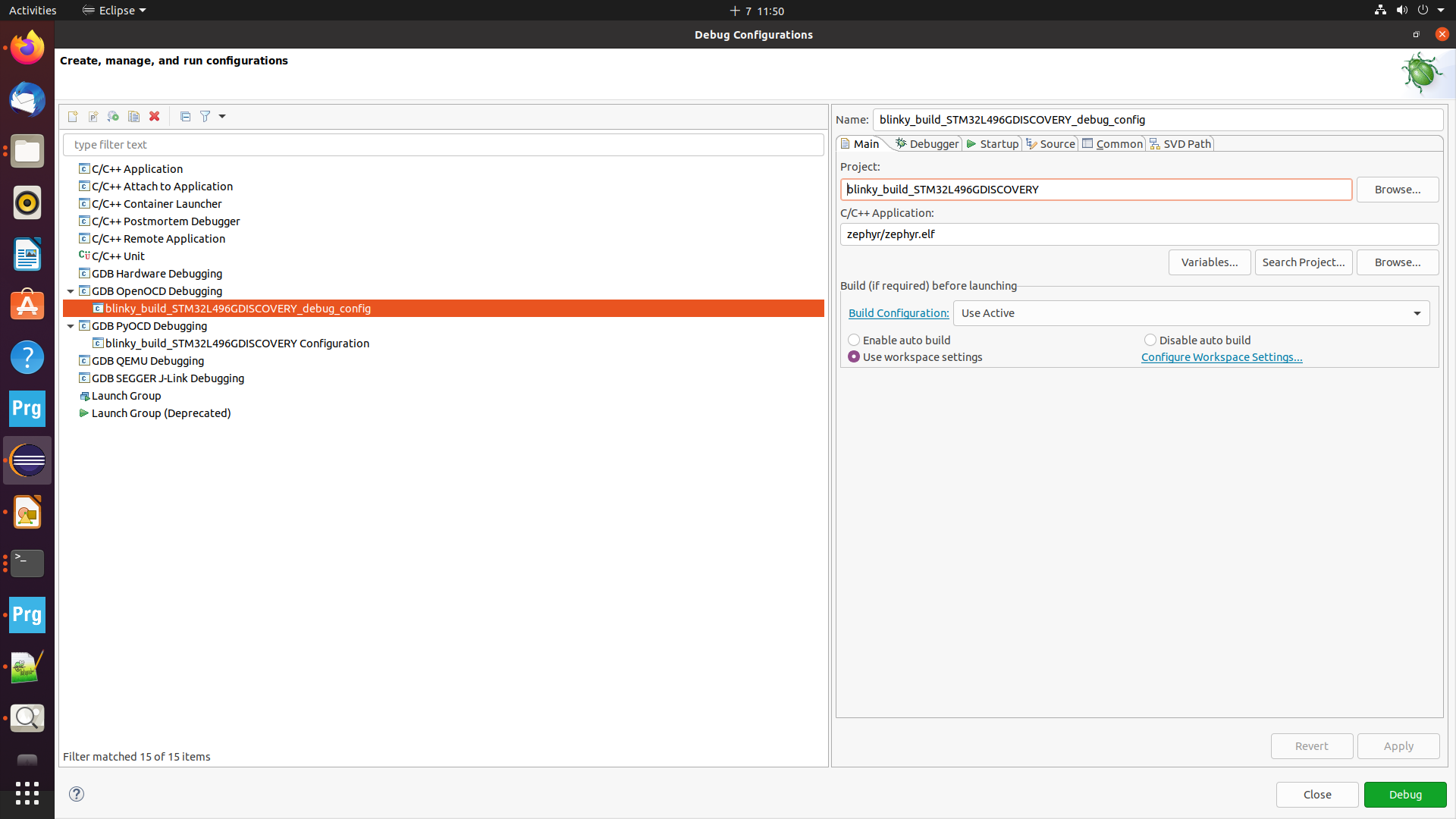Enable auto build before launching
This screenshot has width=1456, height=819.
coord(854,340)
